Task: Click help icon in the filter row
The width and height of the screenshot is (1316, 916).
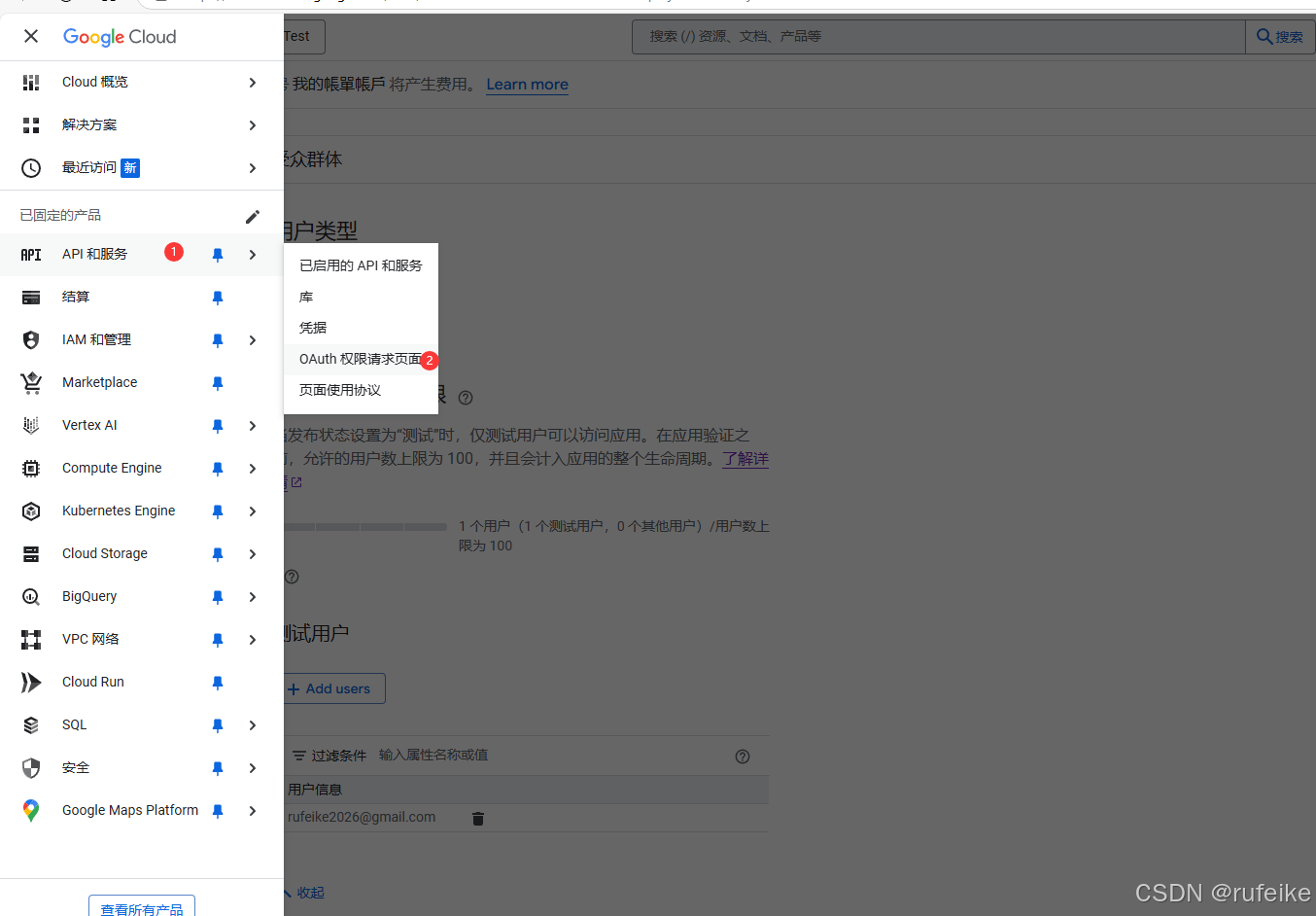Action: [743, 757]
